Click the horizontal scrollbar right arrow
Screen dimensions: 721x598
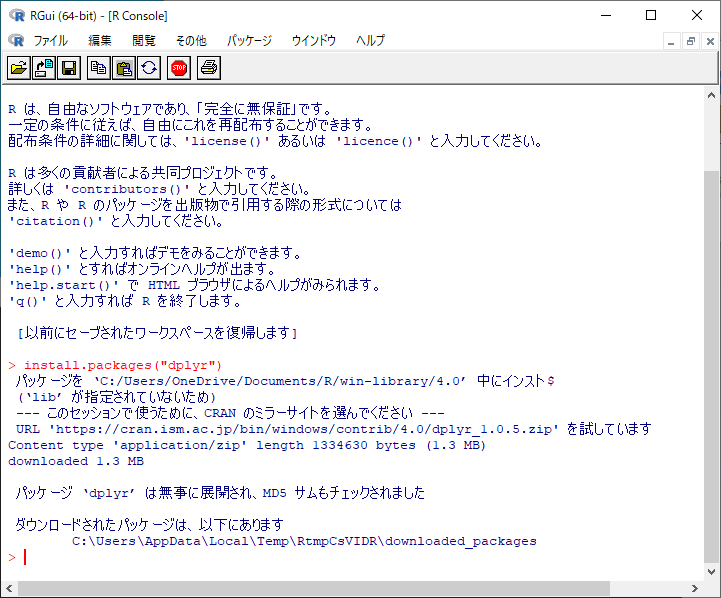[694, 588]
